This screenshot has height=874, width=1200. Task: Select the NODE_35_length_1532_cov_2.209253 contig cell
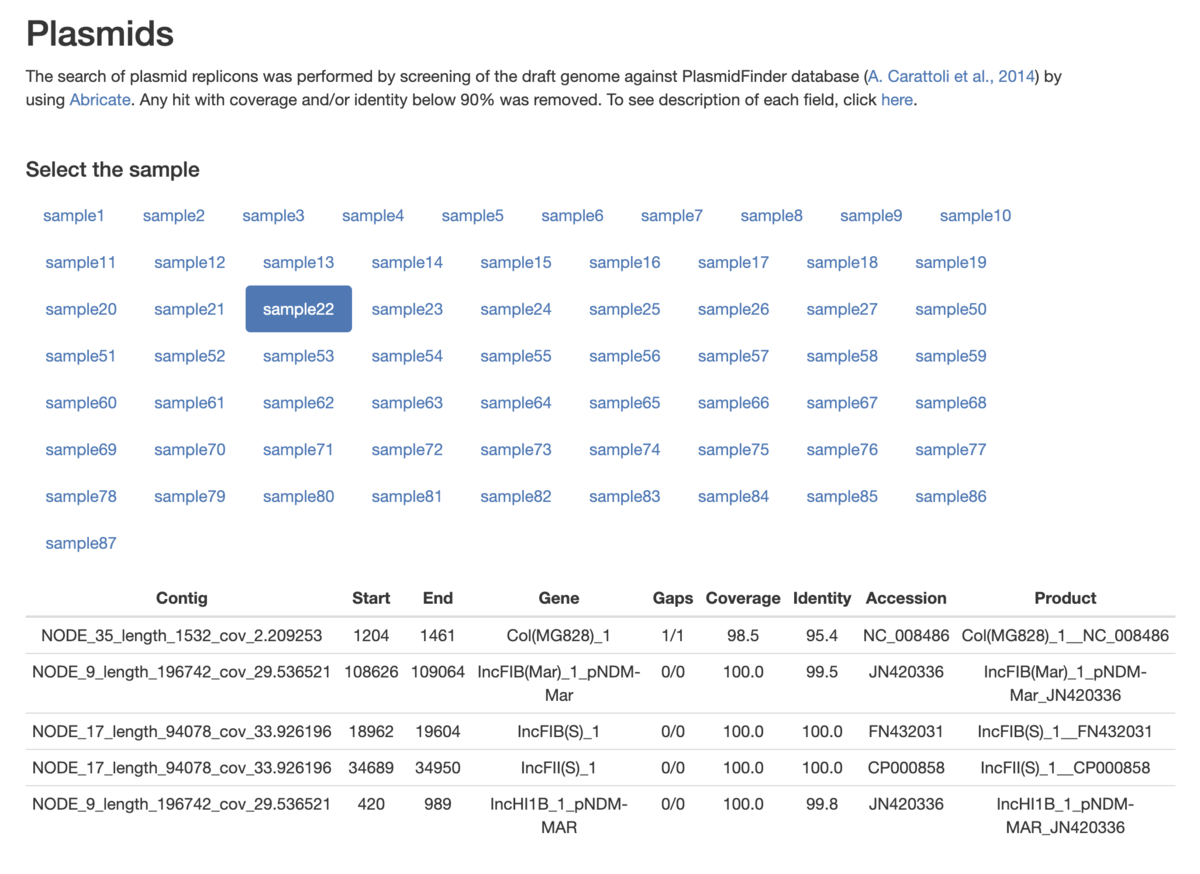182,635
